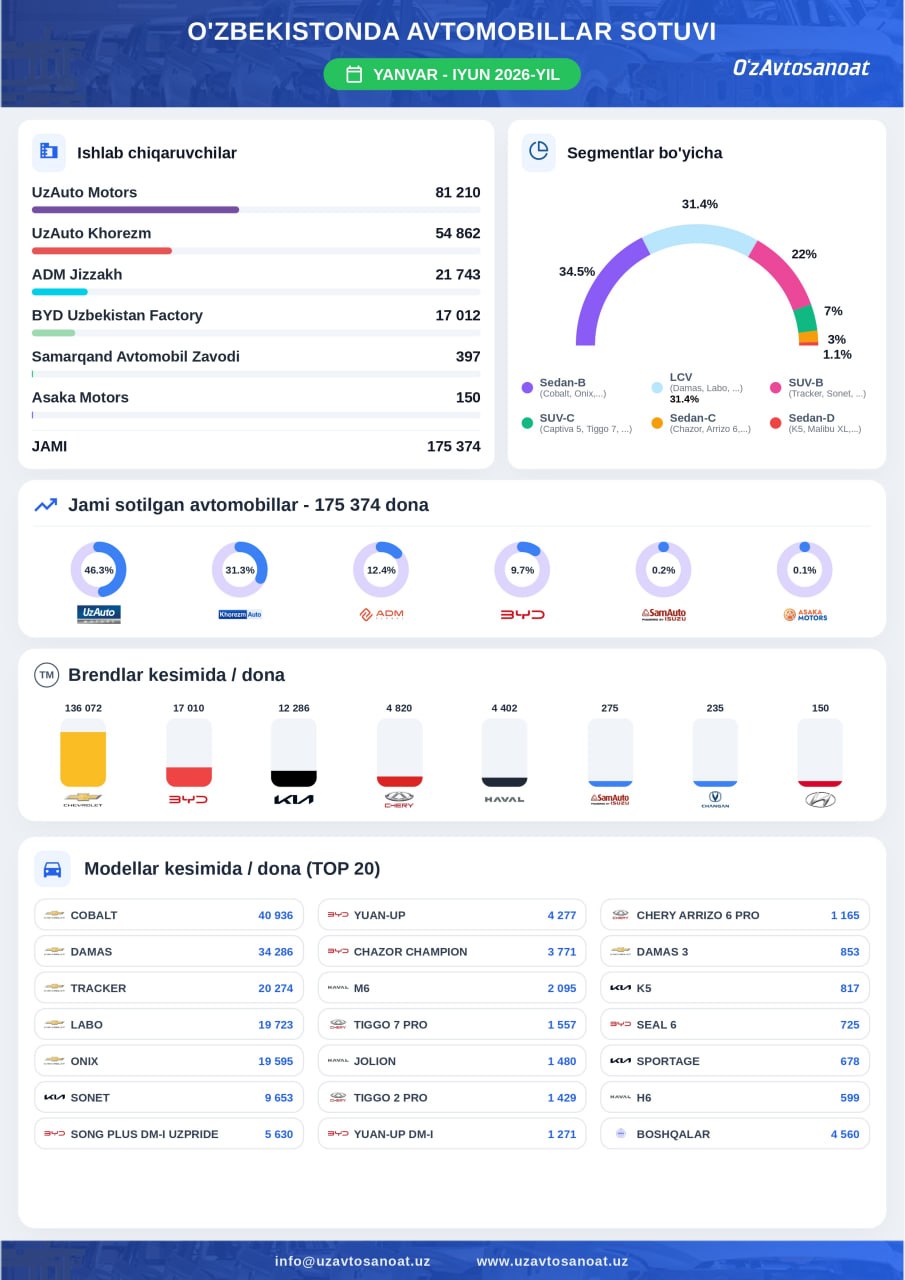Open the www.uzavtosanoat.uz website link
Viewport: 905px width, 1280px height.
pos(552,1261)
